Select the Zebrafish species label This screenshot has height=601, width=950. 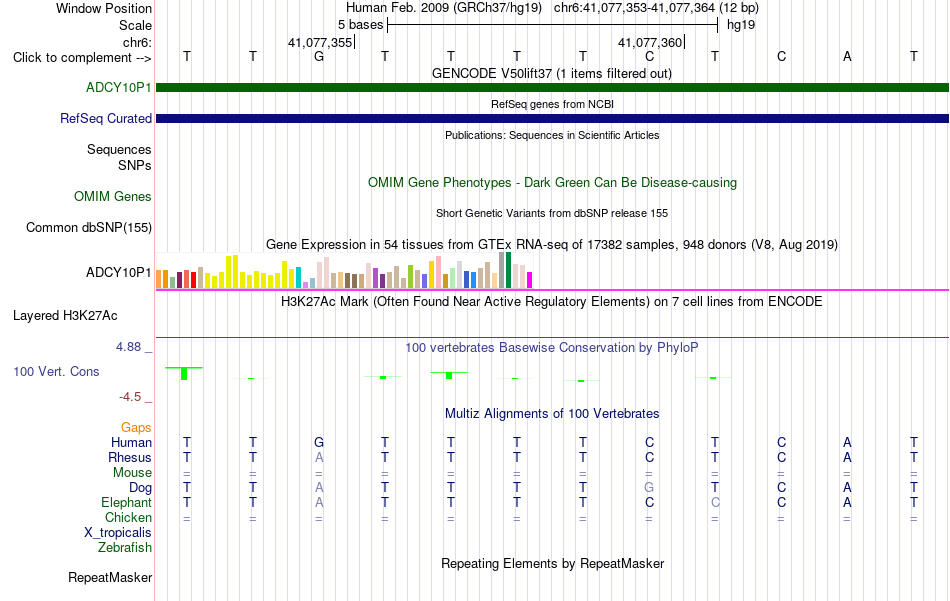[125, 547]
